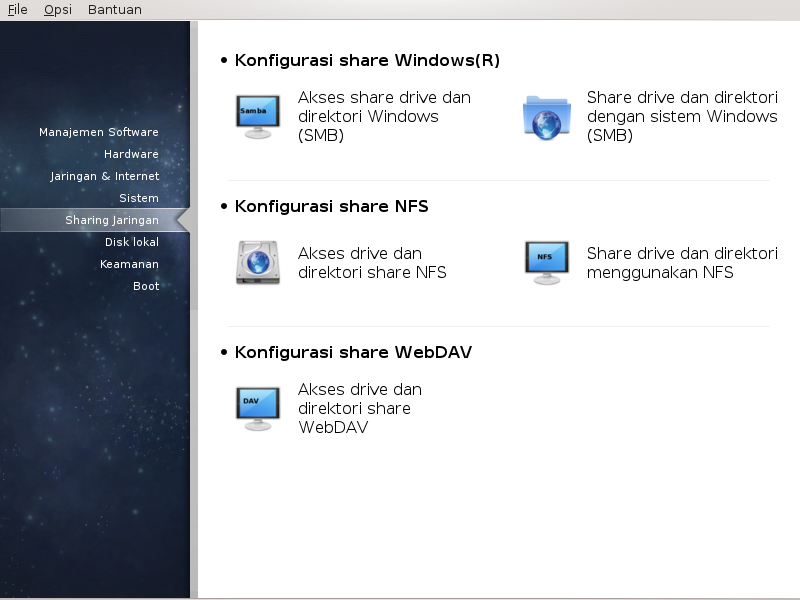Open the Bantuan menu
Screen dimensions: 800x600
pos(115,10)
